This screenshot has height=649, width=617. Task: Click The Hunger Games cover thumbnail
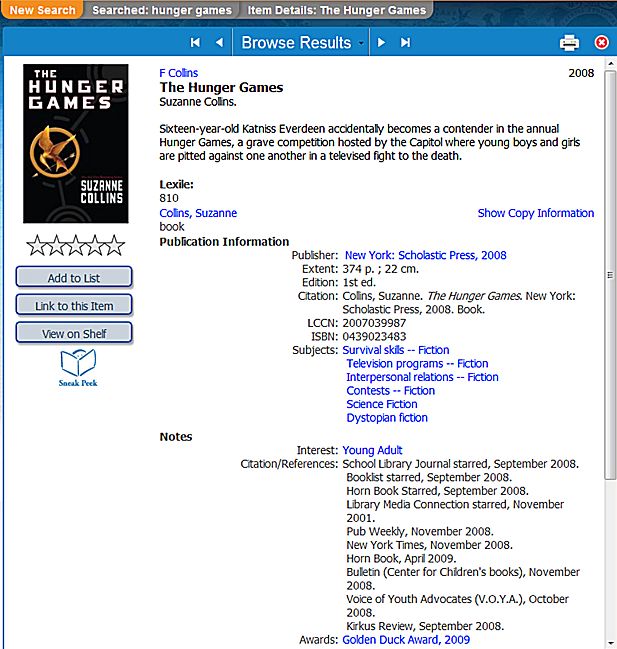[76, 143]
